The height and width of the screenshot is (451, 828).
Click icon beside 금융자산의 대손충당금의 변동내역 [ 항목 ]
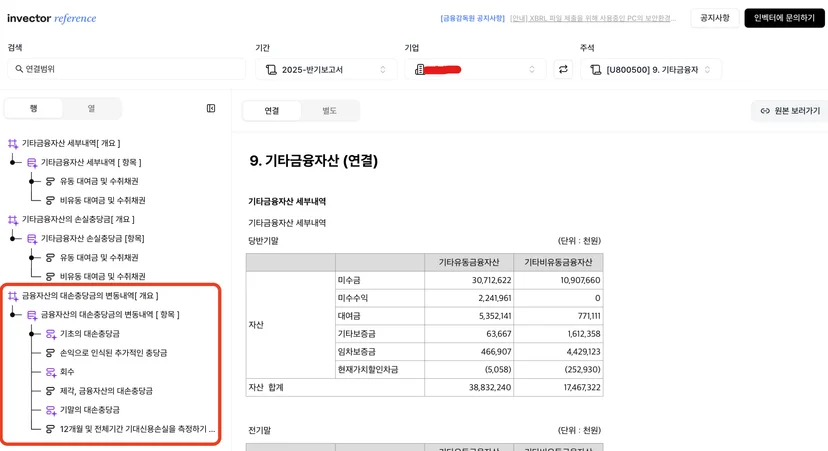coord(32,315)
